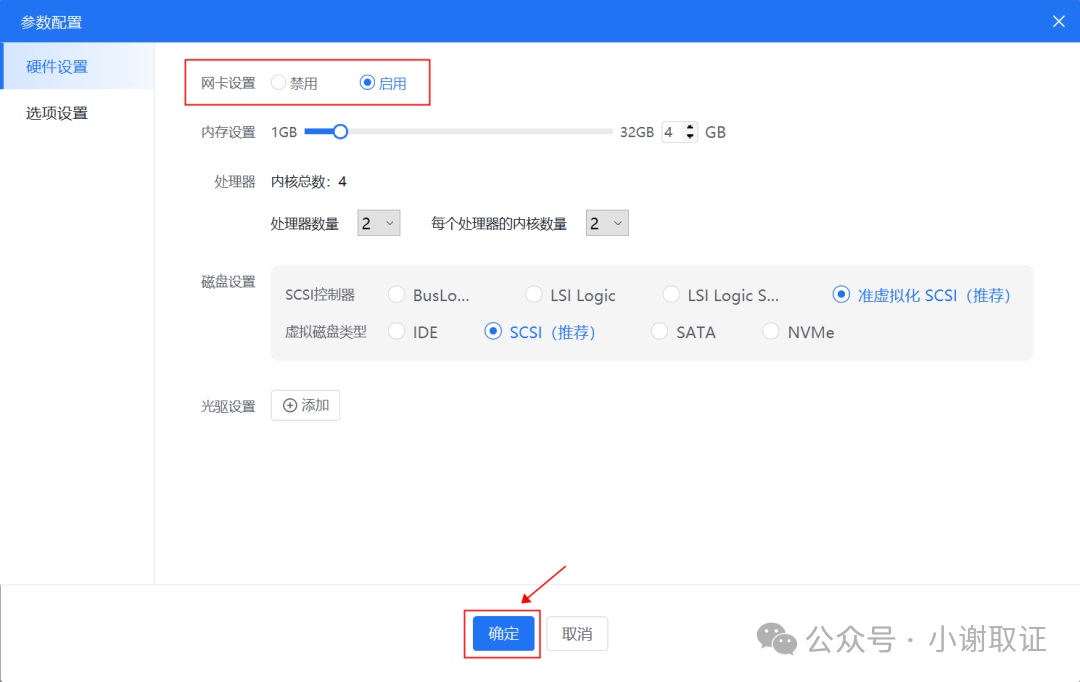1080x682 pixels.
Task: Select IDE as virtual disk type
Action: pyautogui.click(x=396, y=331)
